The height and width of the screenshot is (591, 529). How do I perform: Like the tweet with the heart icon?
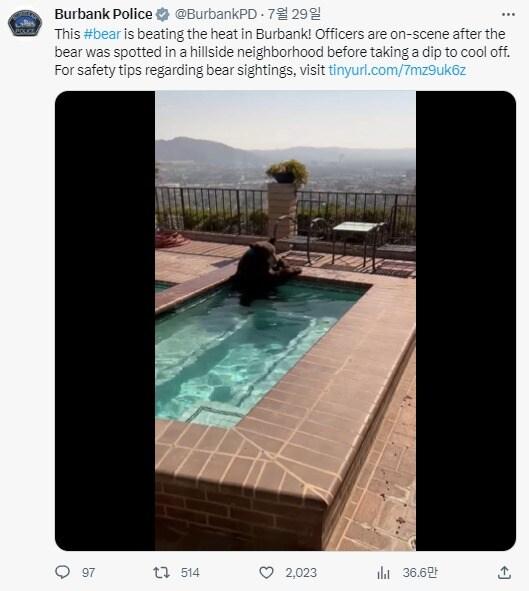pos(266,573)
